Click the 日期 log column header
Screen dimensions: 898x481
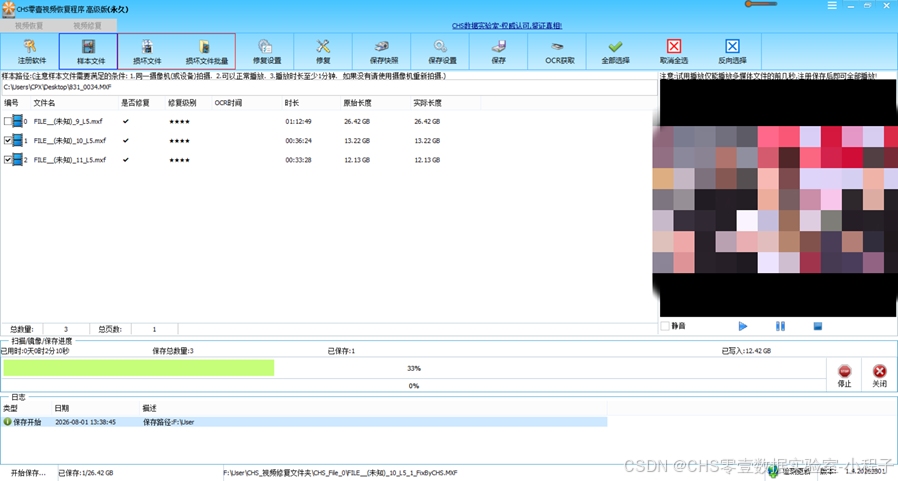pyautogui.click(x=61, y=408)
